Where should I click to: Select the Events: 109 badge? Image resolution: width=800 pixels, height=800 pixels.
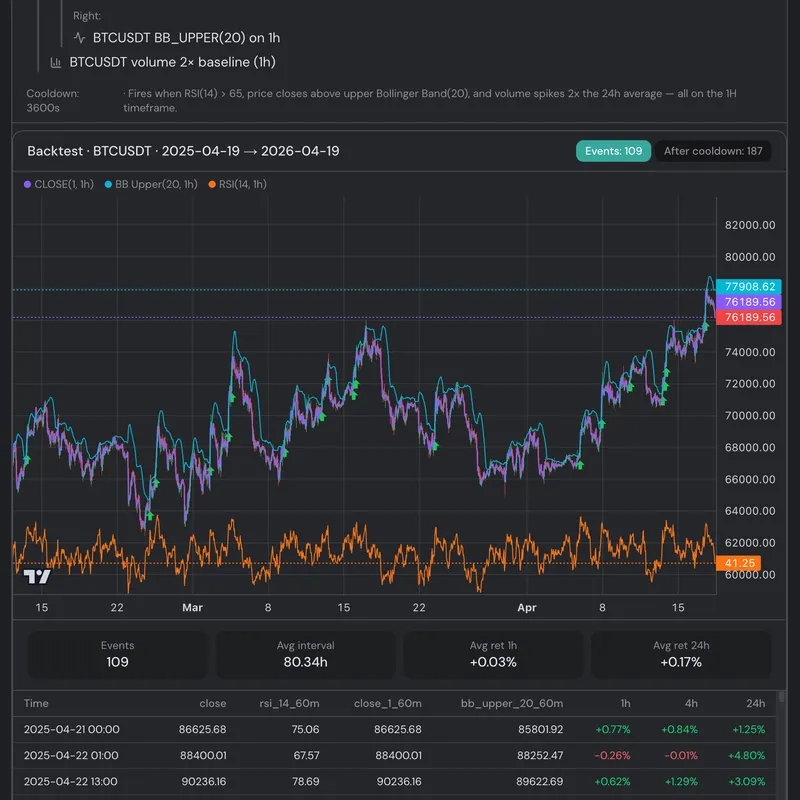(613, 151)
